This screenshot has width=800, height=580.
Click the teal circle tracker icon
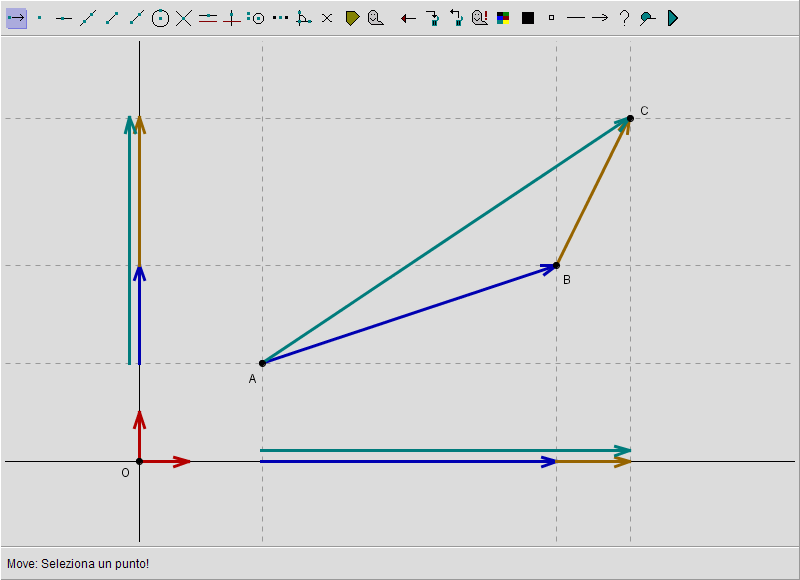click(648, 18)
